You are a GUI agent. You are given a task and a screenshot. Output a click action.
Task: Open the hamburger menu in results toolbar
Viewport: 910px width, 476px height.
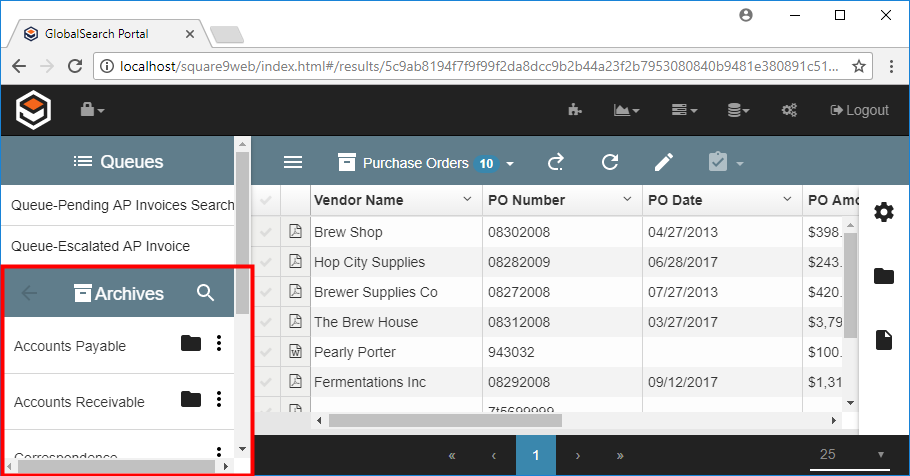point(293,163)
